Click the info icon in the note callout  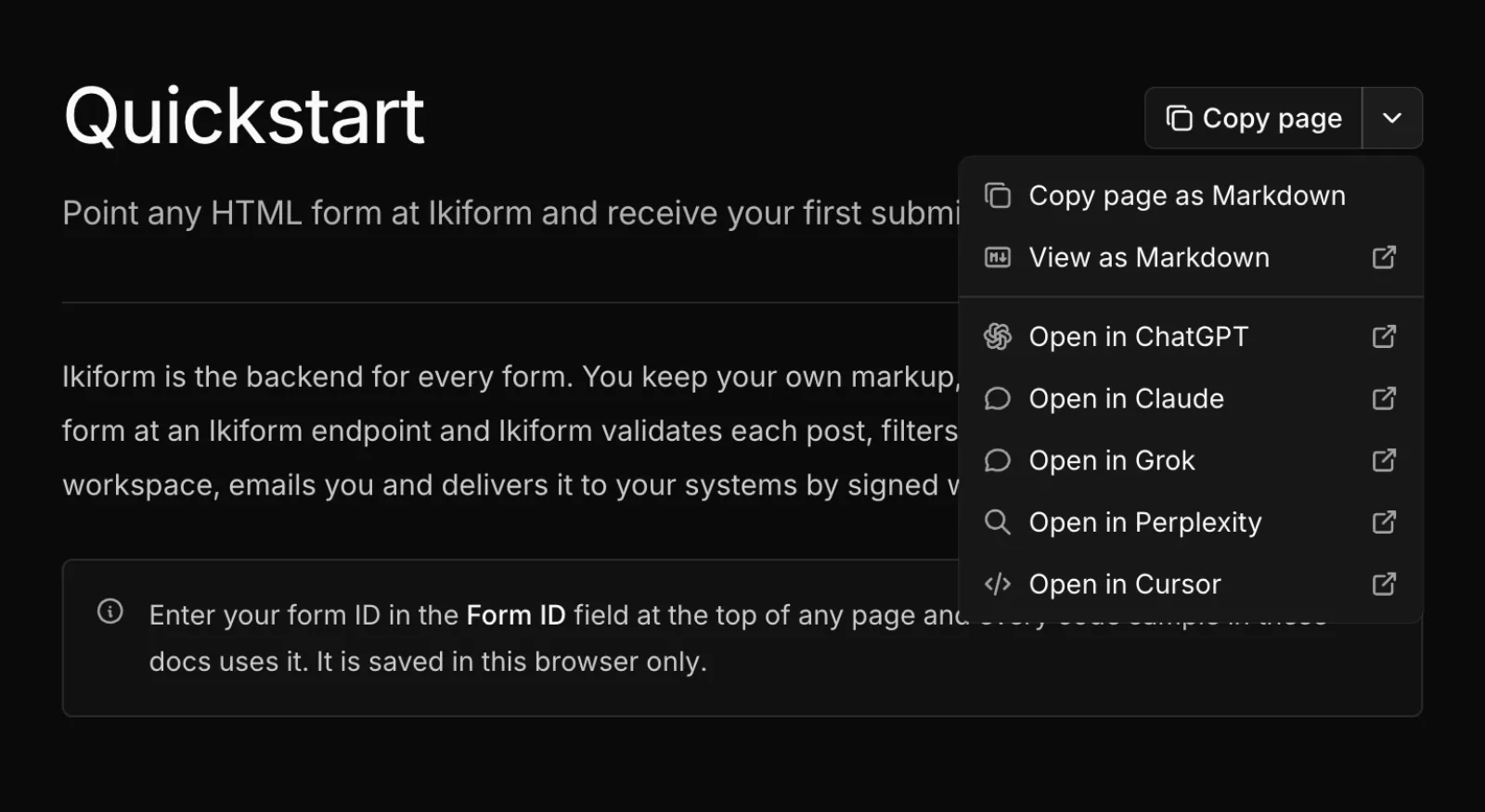pos(110,612)
